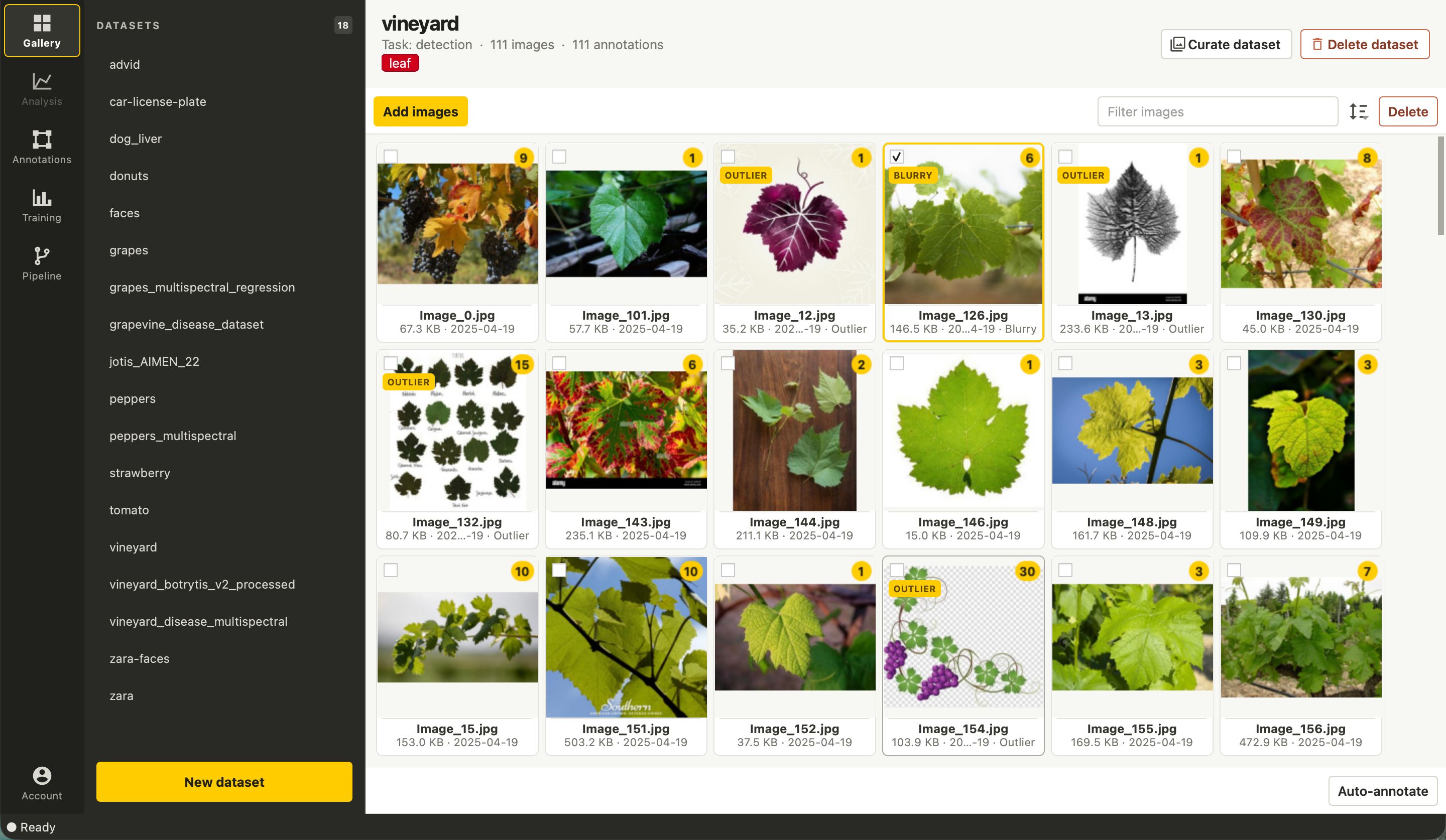Uncheck the Image_126.jpg checkbox
Image resolution: width=1446 pixels, height=840 pixels.
click(897, 157)
